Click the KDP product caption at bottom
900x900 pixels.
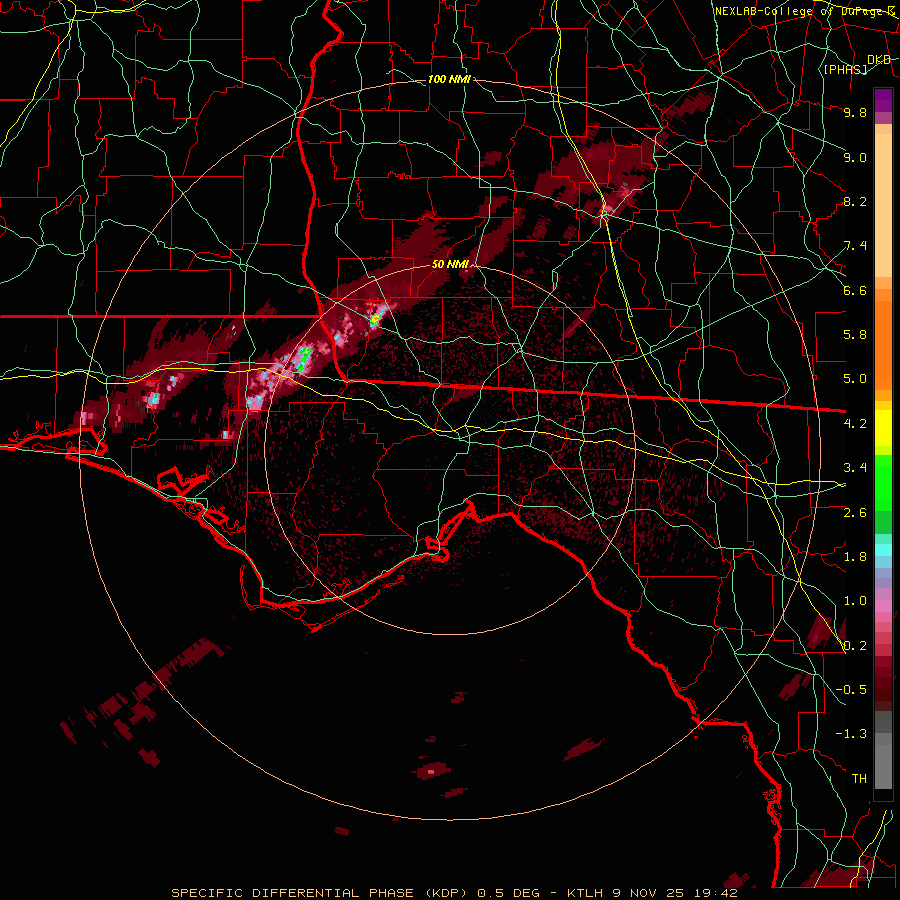click(455, 893)
